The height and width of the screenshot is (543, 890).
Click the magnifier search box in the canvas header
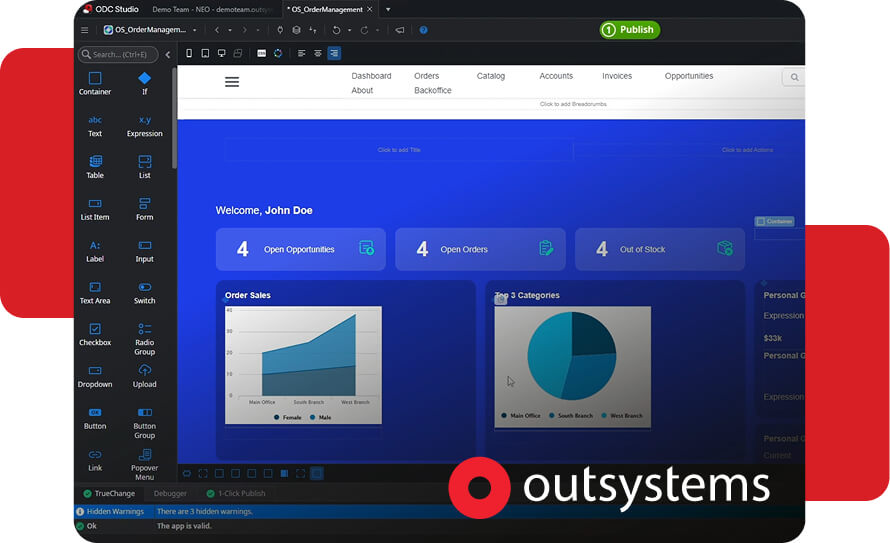(794, 77)
